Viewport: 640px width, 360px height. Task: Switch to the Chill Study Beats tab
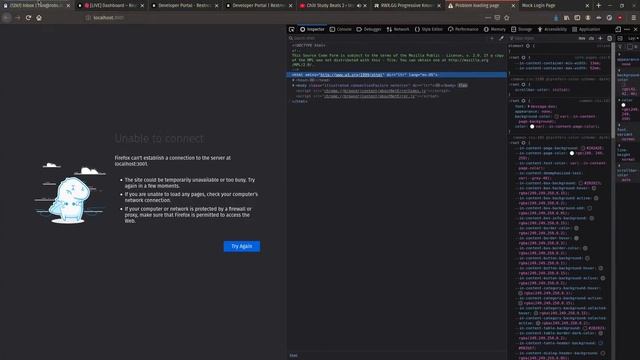point(332,6)
